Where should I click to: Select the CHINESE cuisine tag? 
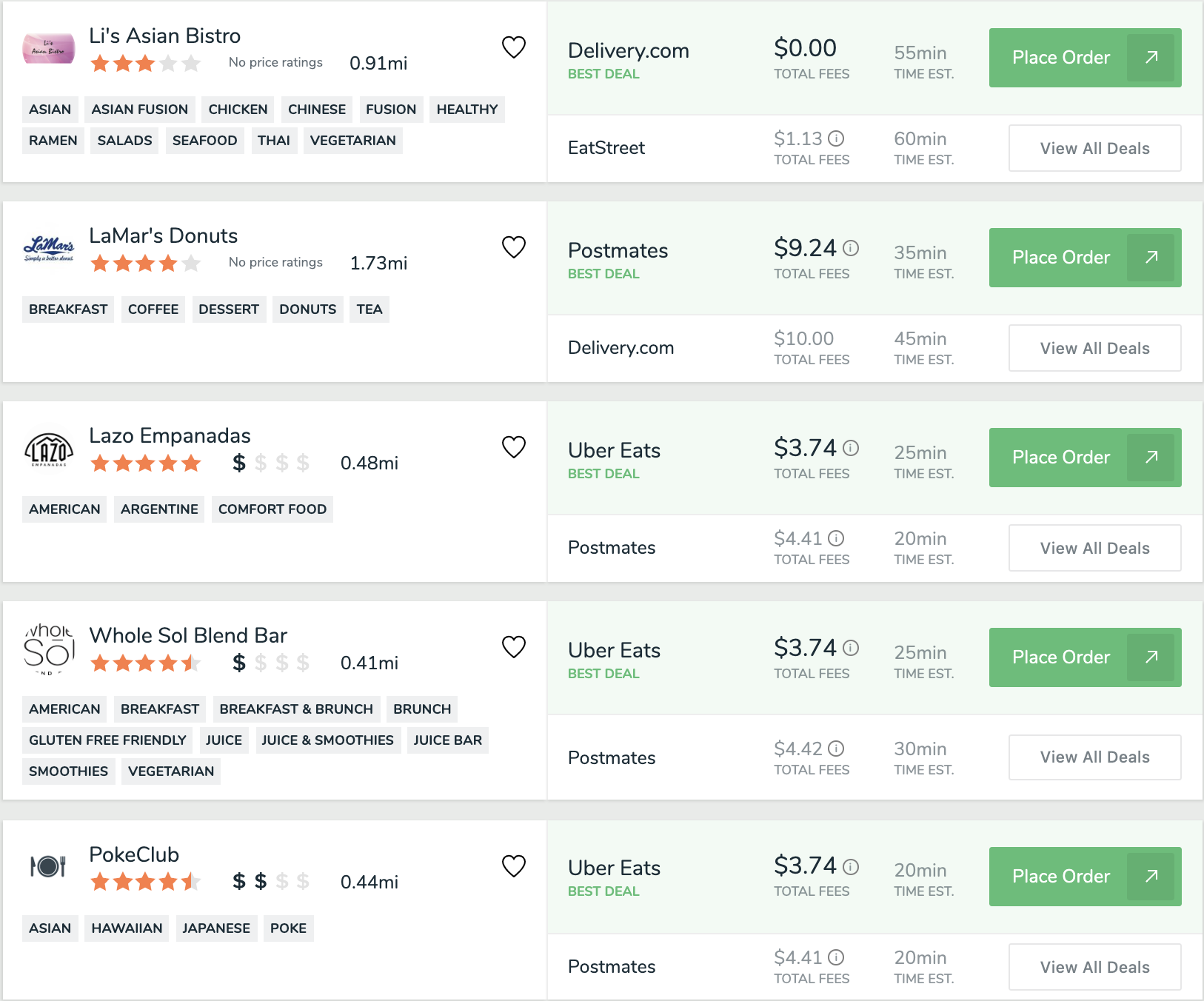coord(317,110)
